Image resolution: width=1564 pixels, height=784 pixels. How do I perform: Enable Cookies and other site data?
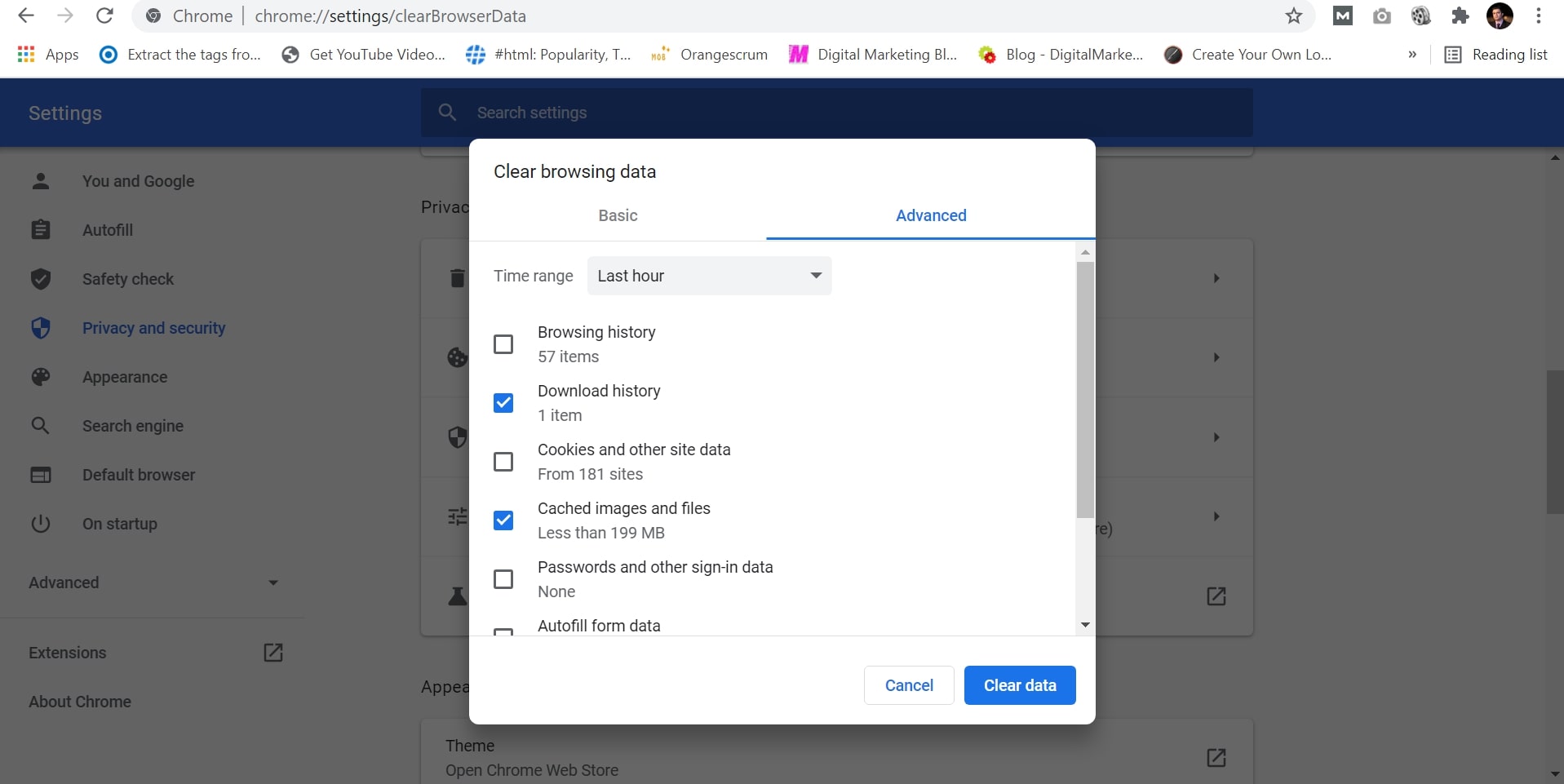coord(503,461)
